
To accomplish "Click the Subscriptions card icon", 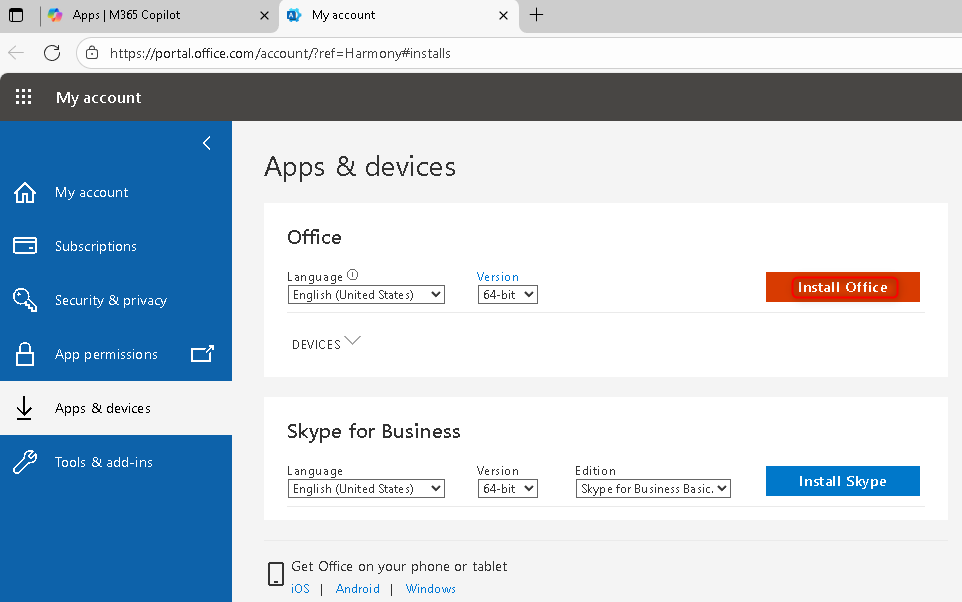I will 25,245.
